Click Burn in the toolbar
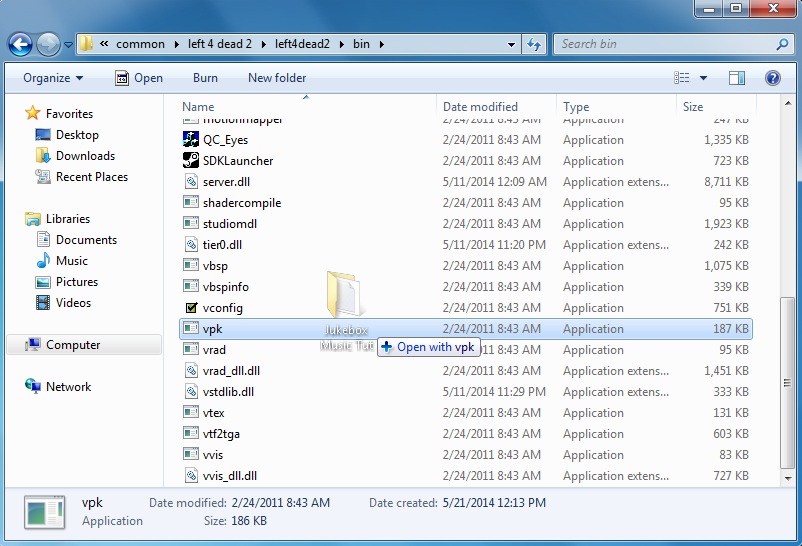The image size is (802, 546). (x=205, y=78)
